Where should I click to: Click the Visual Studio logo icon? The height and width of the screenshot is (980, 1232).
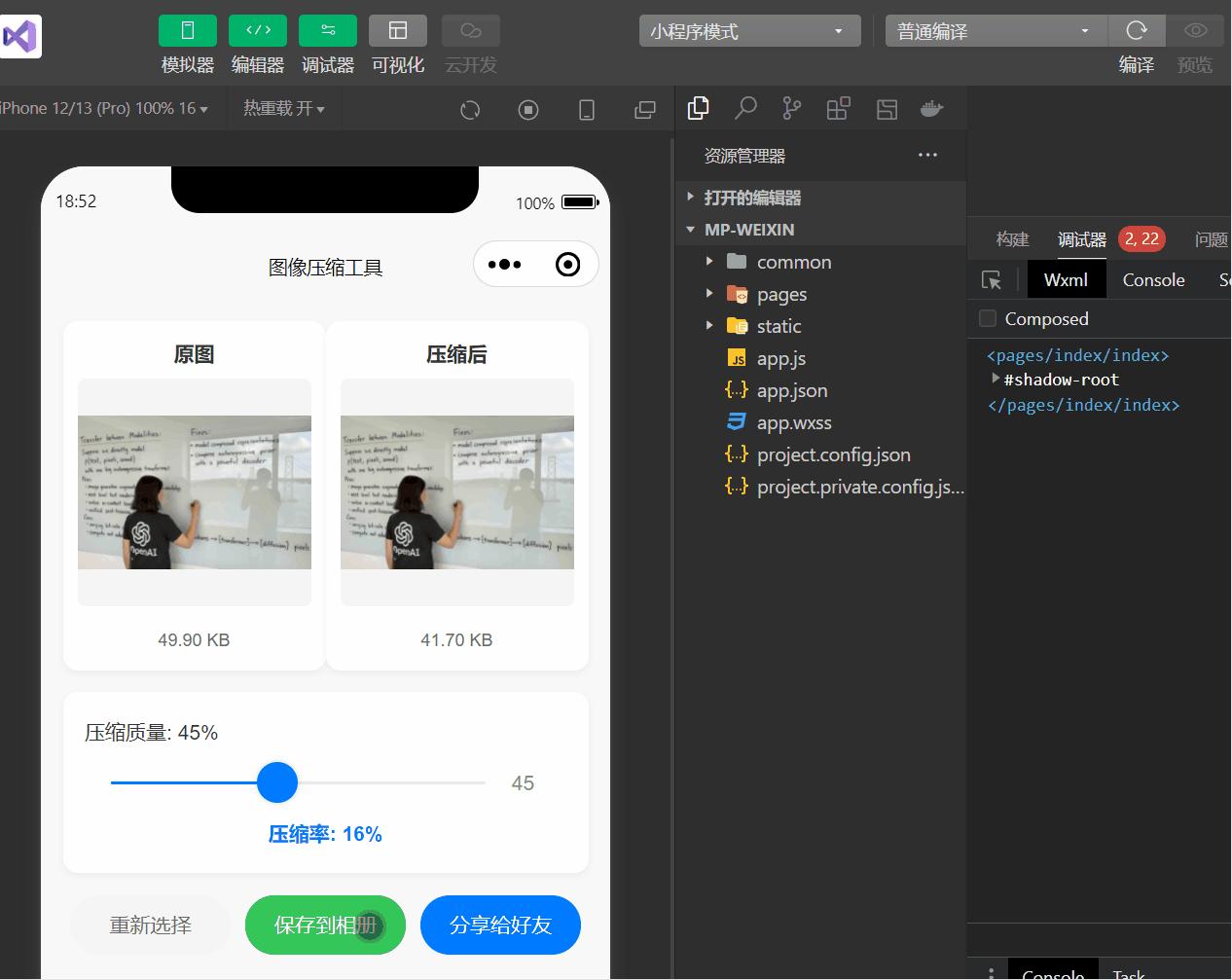point(19,37)
